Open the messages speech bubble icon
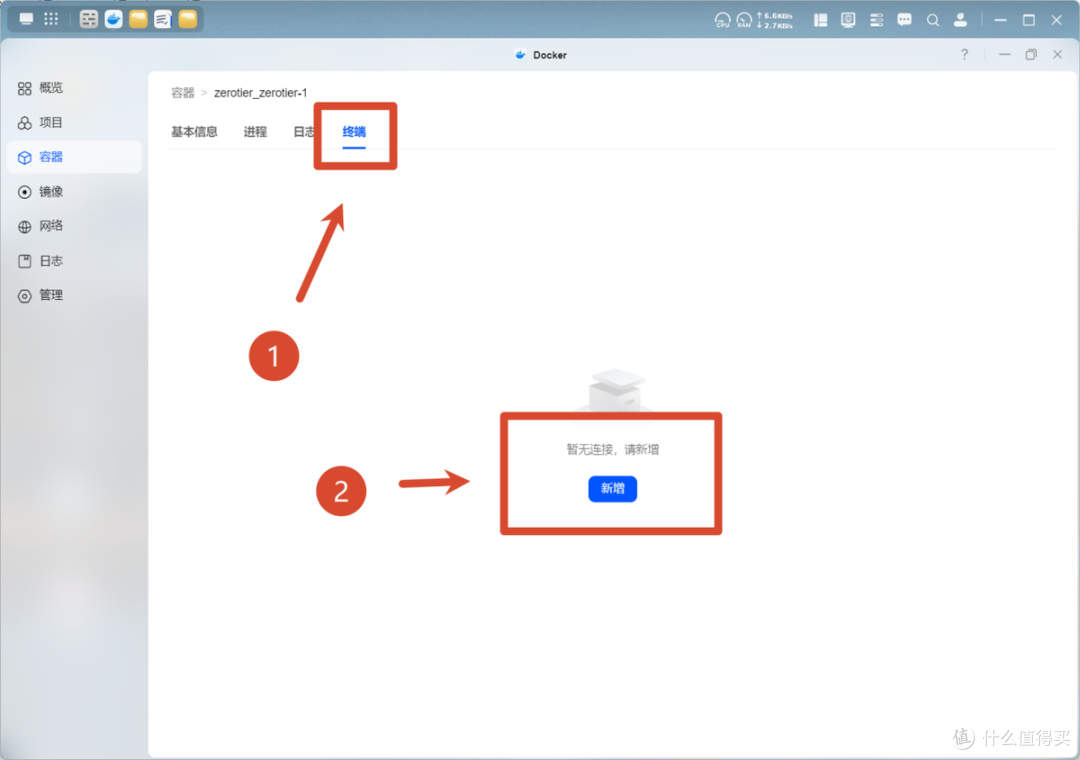This screenshot has width=1080, height=760. coord(904,20)
